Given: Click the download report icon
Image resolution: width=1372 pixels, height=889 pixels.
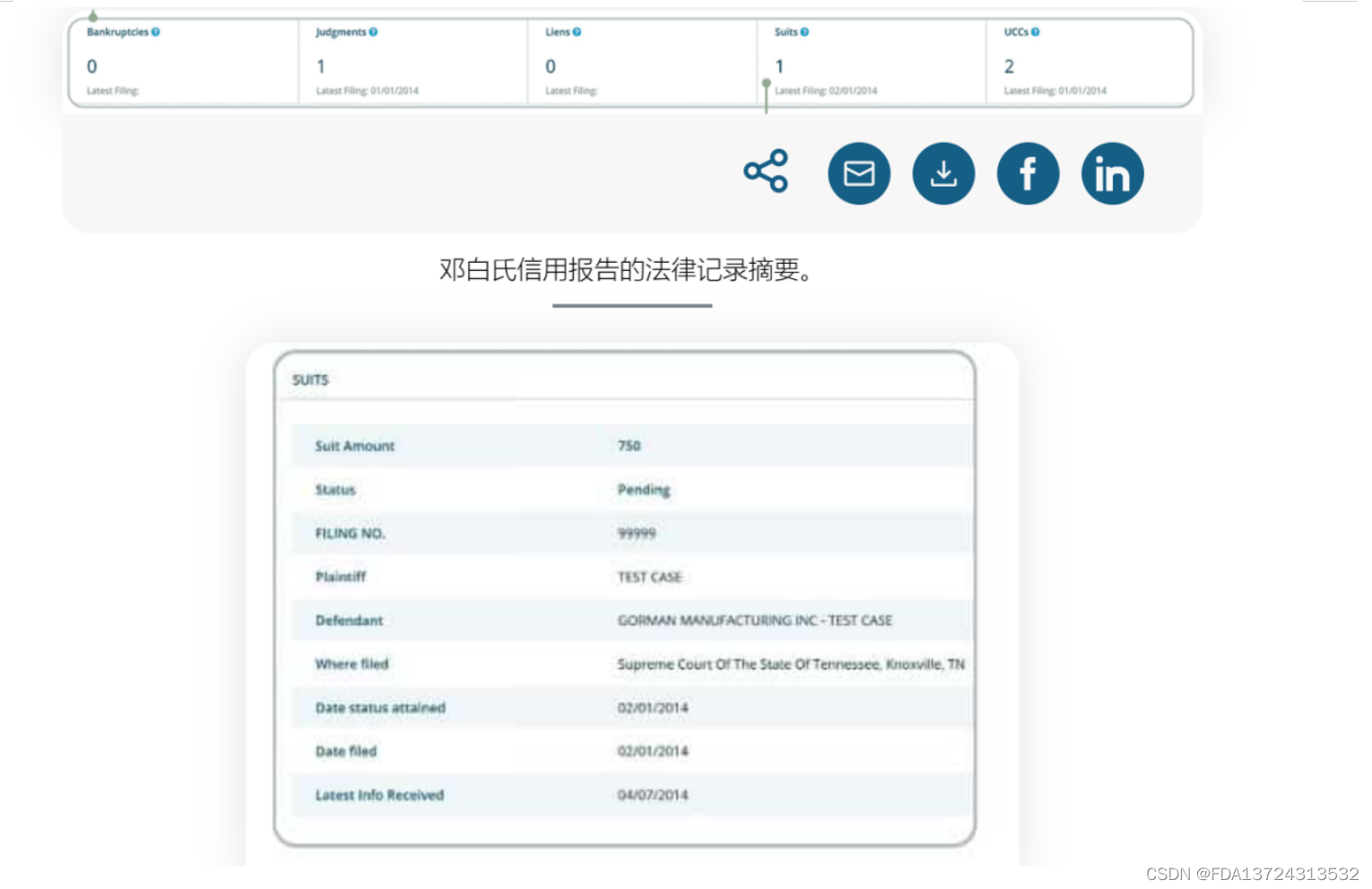Looking at the screenshot, I should tap(942, 173).
